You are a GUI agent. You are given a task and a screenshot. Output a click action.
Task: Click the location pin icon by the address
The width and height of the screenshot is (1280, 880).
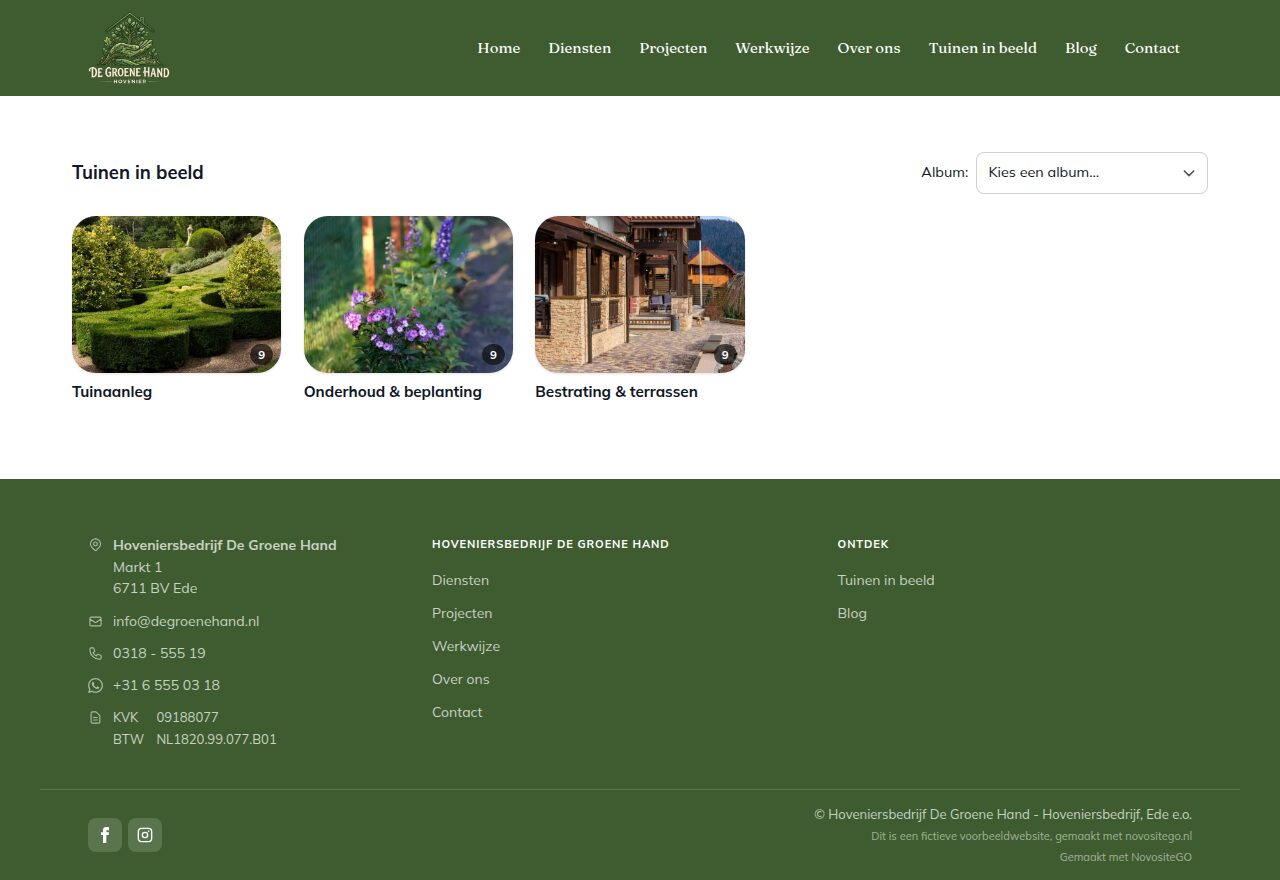(96, 545)
